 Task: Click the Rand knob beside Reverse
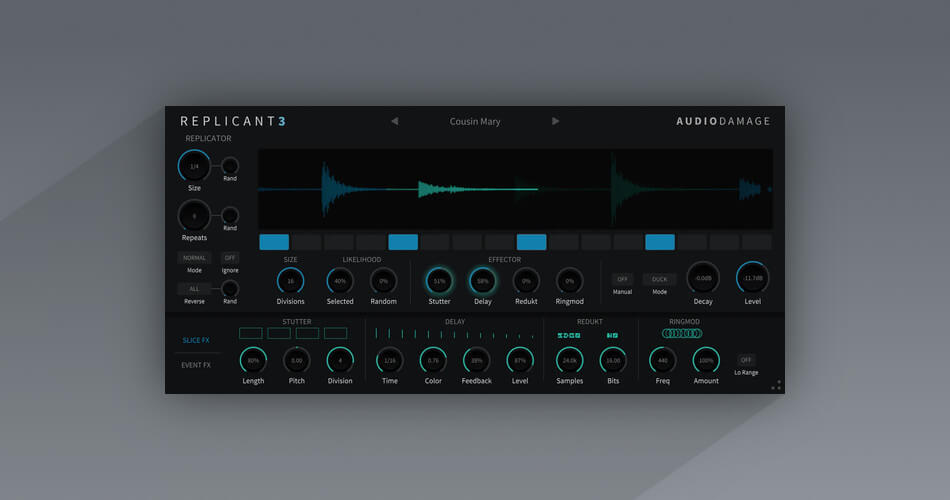(230, 288)
